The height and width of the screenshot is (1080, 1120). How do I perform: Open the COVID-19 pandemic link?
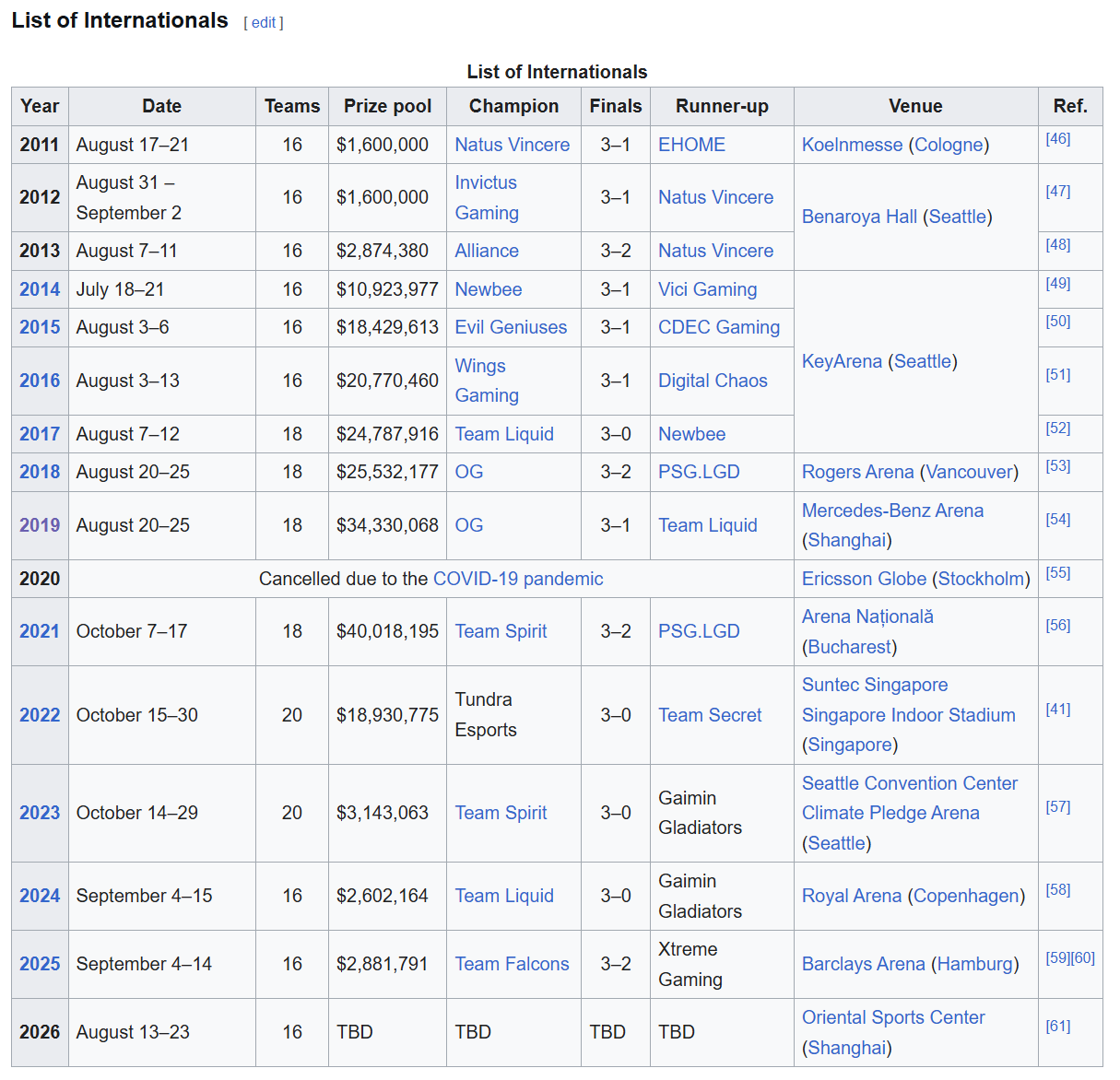click(x=518, y=579)
